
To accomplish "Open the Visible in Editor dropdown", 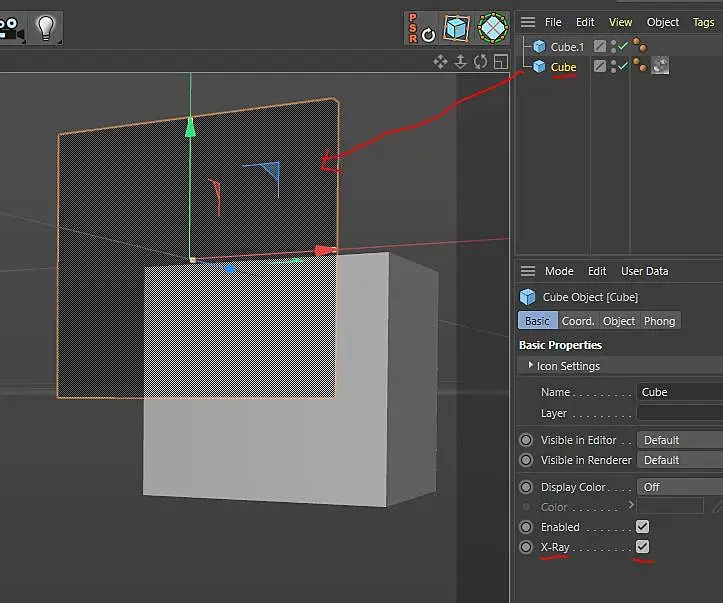I will (x=680, y=440).
